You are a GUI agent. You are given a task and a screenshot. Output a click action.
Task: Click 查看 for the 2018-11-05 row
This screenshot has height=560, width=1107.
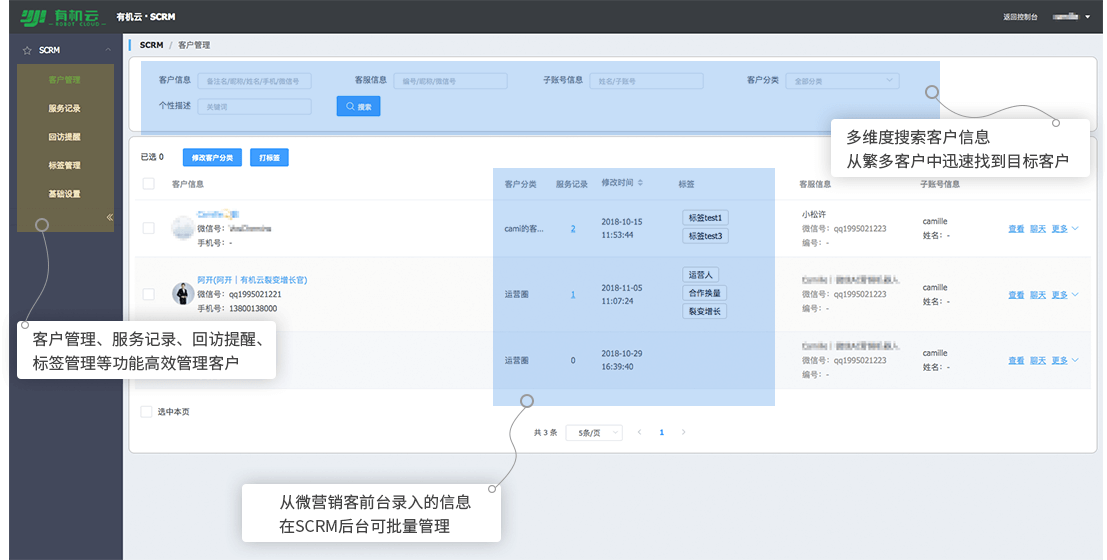click(1016, 295)
